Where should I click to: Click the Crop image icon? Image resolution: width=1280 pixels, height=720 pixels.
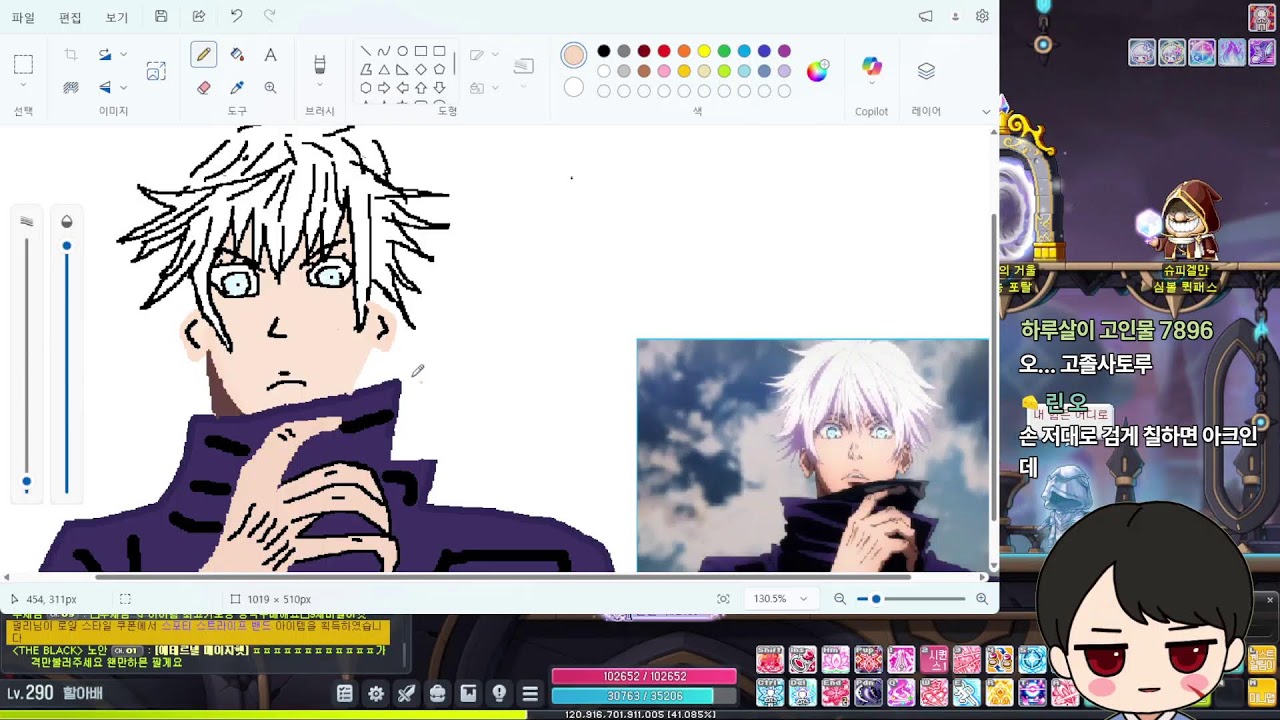point(71,55)
